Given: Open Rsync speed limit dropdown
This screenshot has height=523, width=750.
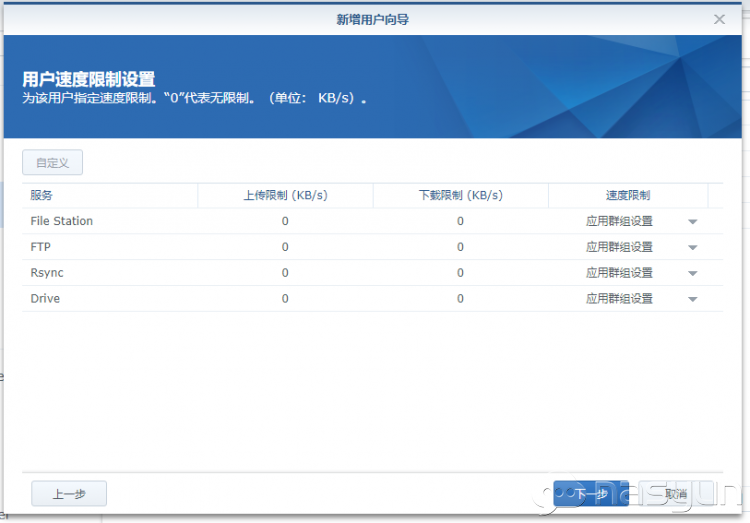Looking at the screenshot, I should tap(692, 273).
